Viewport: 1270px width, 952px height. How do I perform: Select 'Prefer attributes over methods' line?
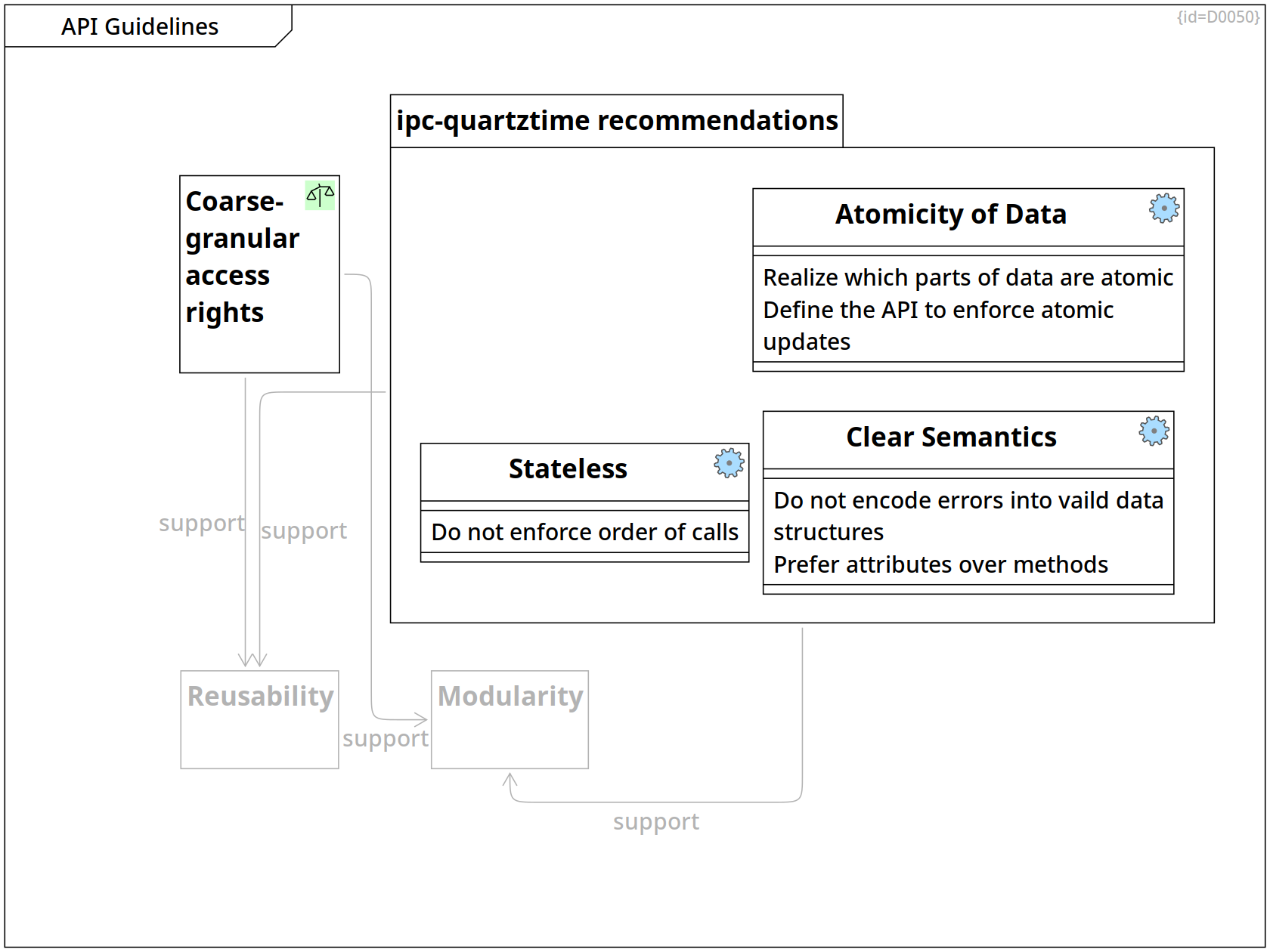tap(940, 565)
